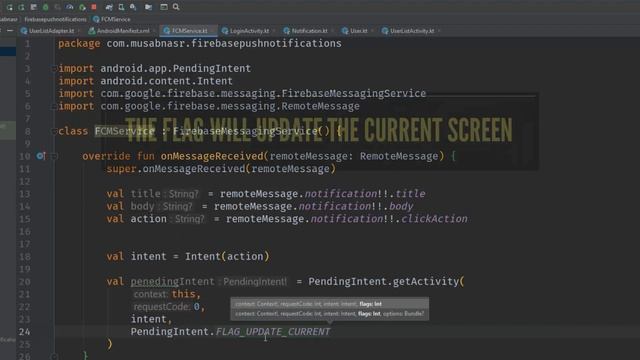The image size is (640, 360).
Task: Click the fold end marker at line 26
Action: (54, 356)
